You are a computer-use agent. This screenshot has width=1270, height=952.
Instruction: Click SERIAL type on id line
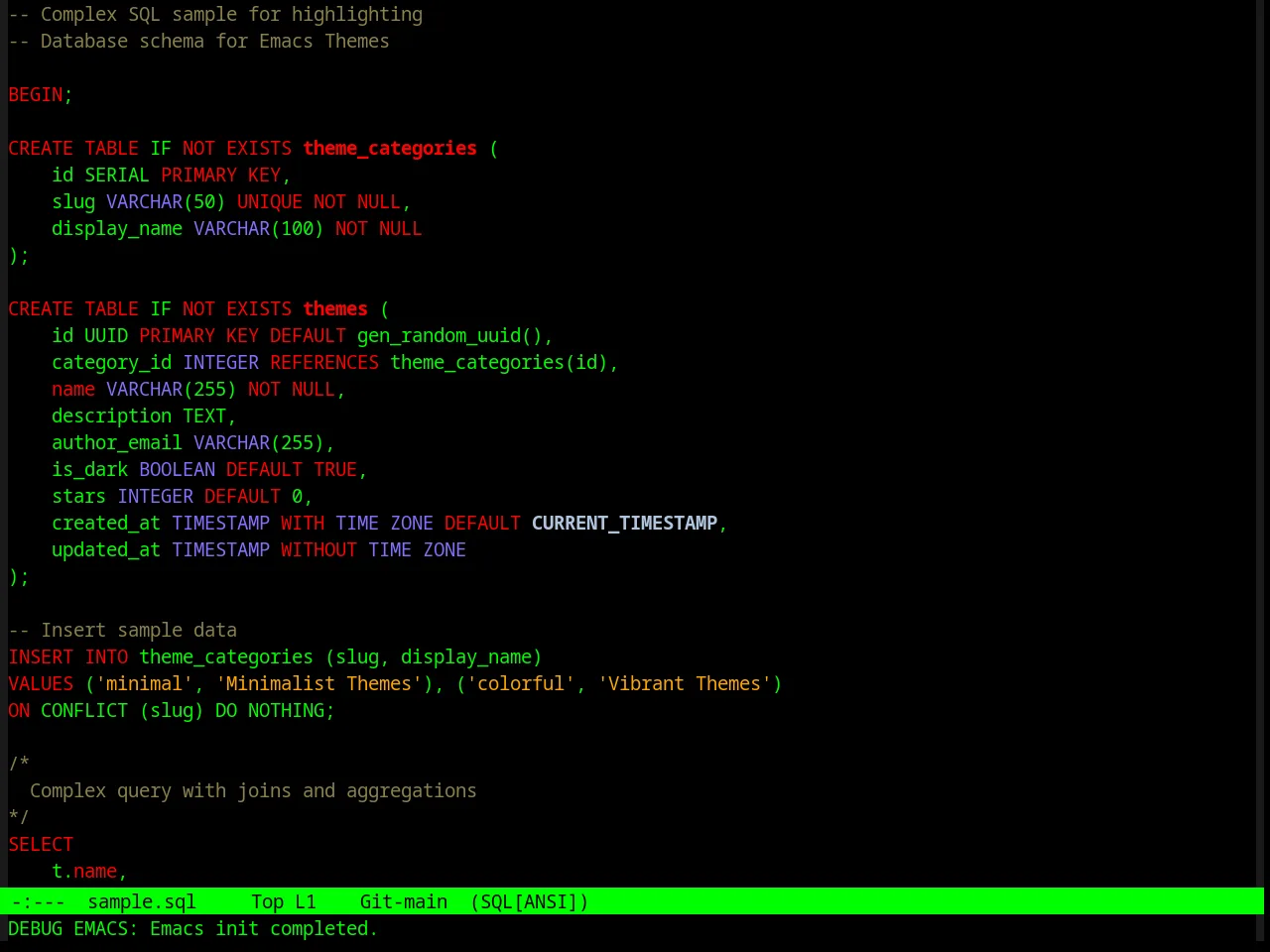click(117, 175)
